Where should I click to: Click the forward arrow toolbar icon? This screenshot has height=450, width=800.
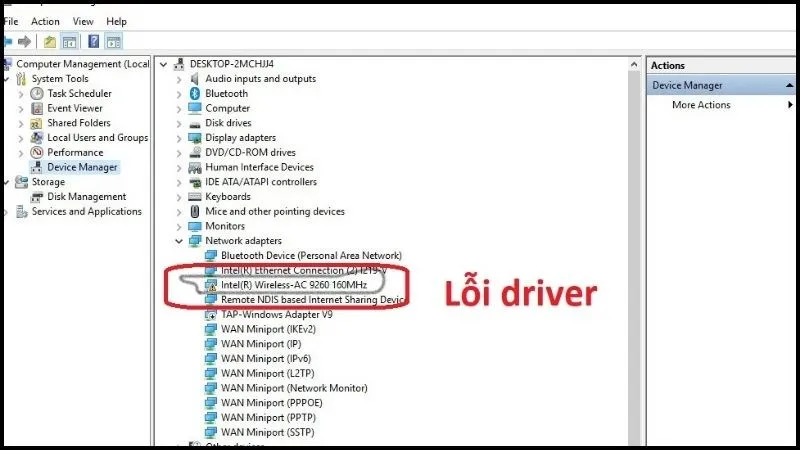tap(24, 42)
